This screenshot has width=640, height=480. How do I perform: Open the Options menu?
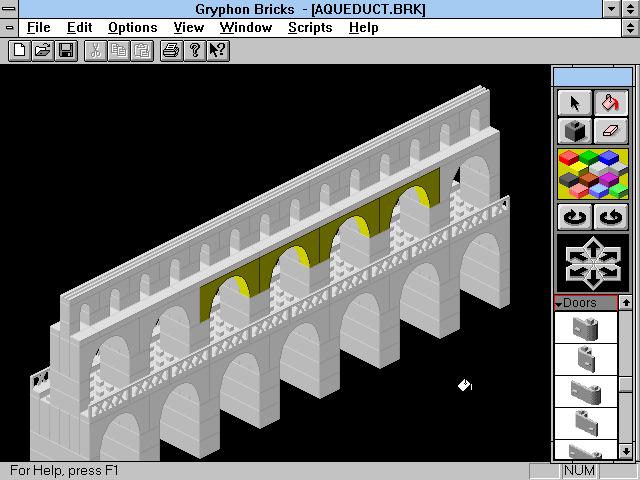tap(133, 28)
